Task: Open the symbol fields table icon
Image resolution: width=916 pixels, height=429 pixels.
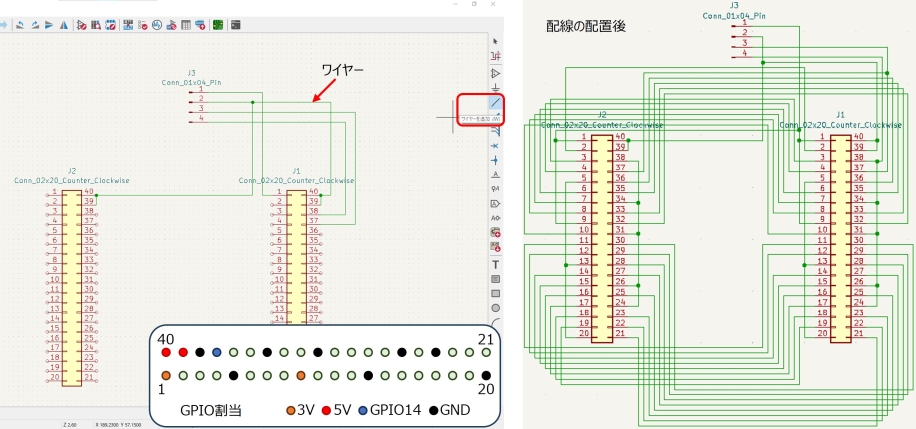Action: click(186, 24)
